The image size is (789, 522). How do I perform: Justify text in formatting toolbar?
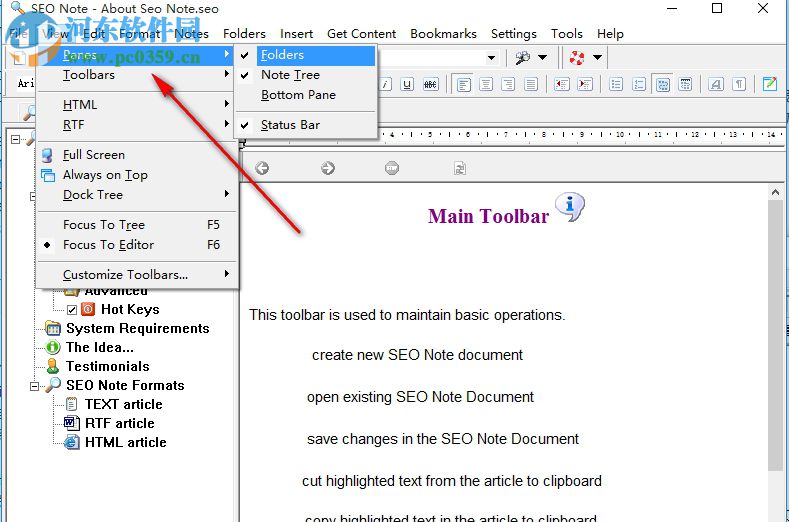531,84
